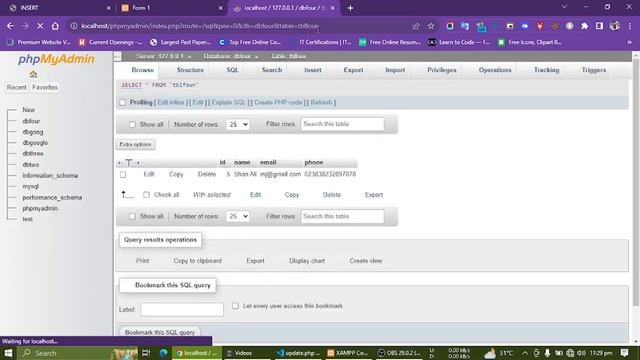Screen dimensions: 640x360
Task: Click the page vertical scrollbar
Action: 636,182
